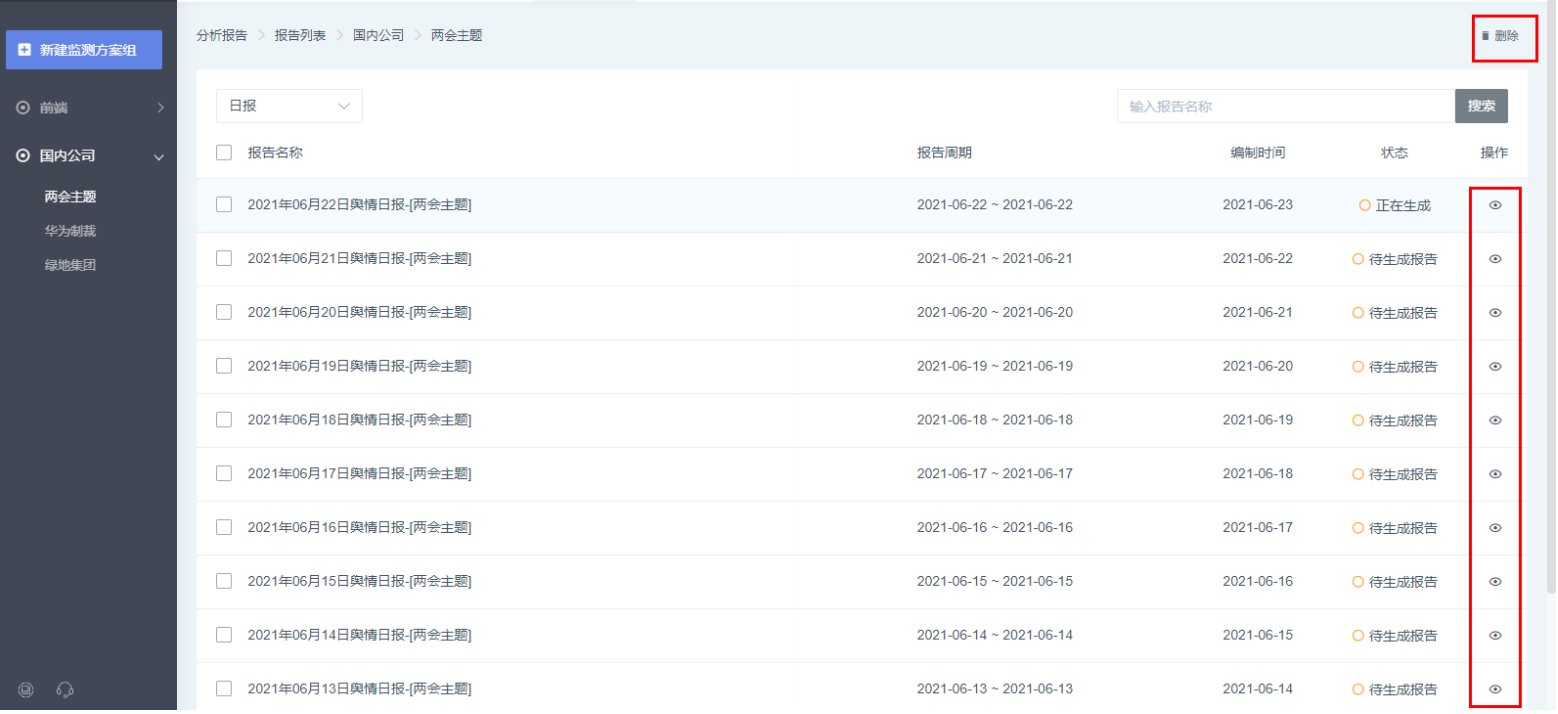
Task: View the 2021年06月13日 report via eye icon
Action: click(1495, 689)
